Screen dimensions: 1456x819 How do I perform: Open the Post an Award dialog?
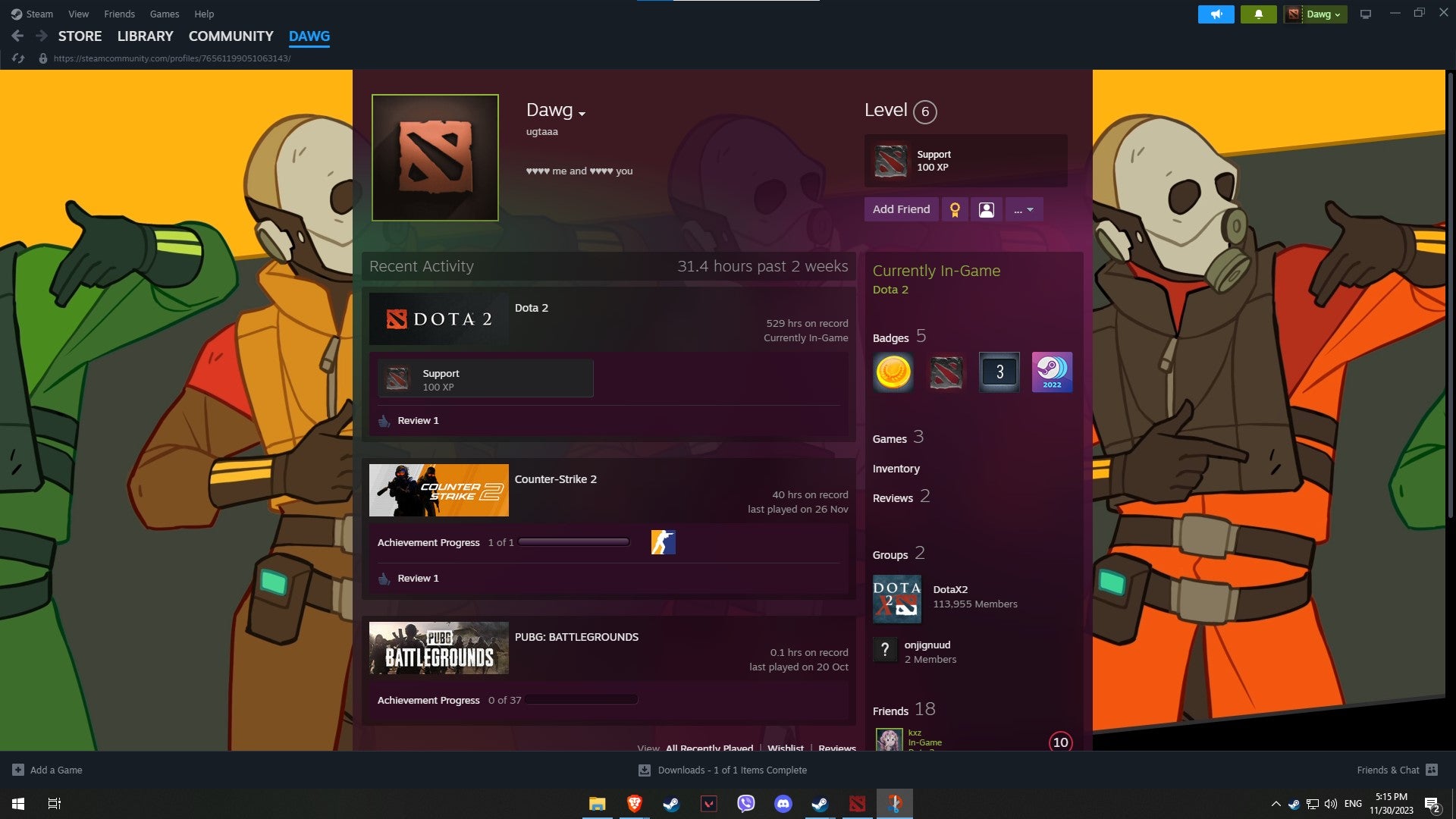click(x=955, y=209)
